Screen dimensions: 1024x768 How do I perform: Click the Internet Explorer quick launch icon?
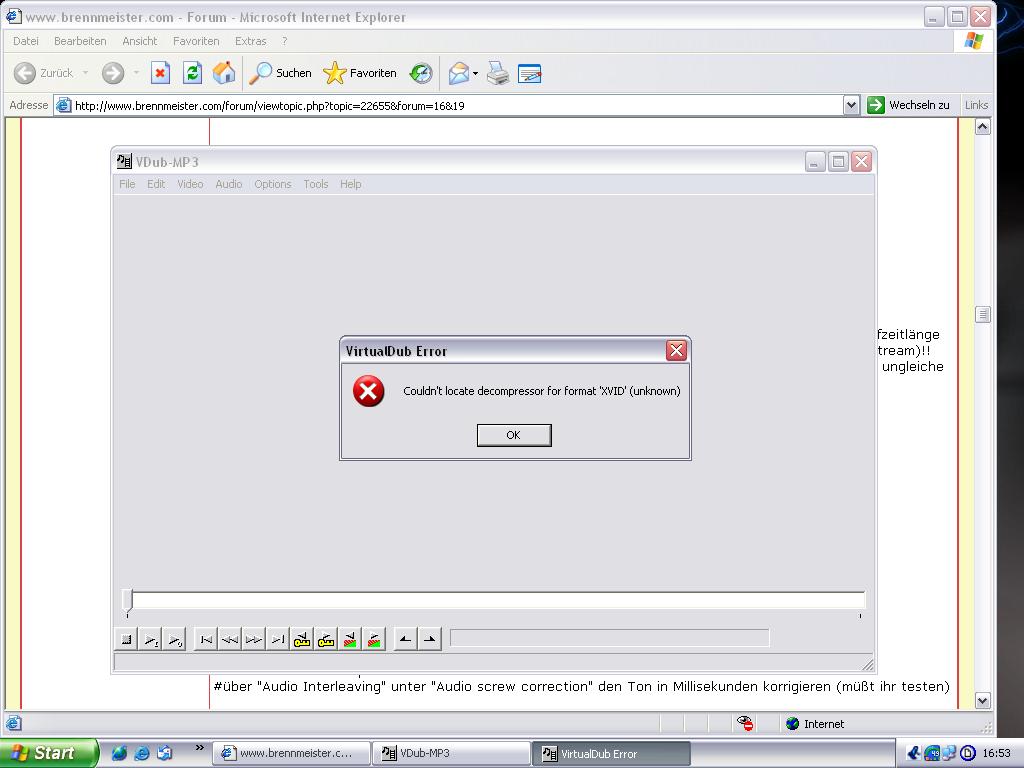coord(141,753)
